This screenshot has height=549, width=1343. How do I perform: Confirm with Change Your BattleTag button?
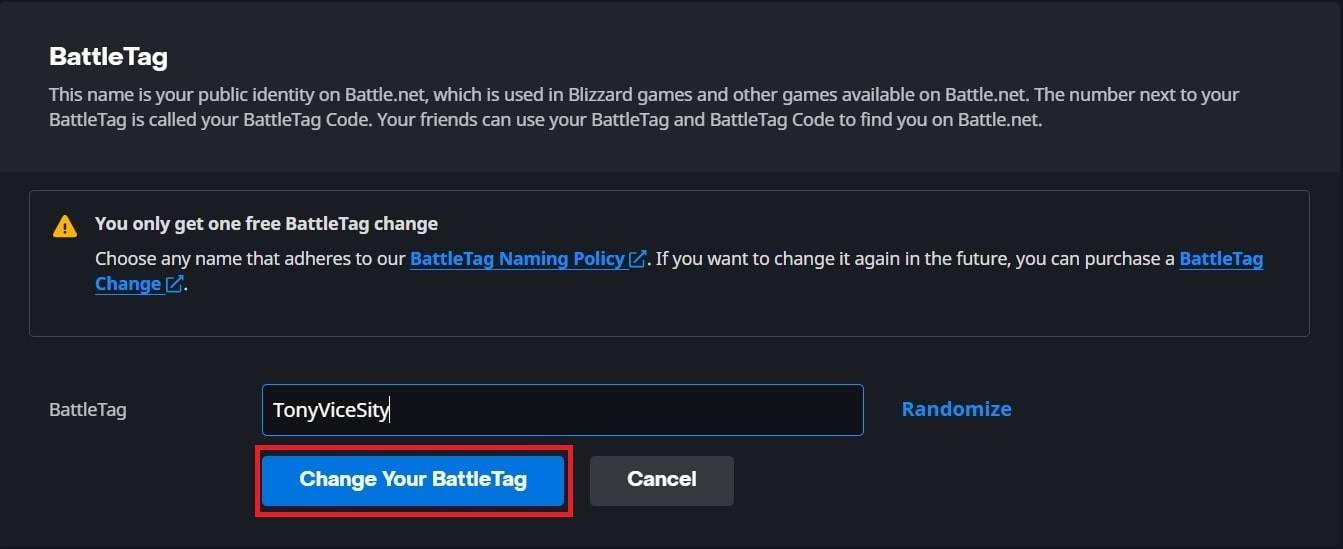[413, 480]
